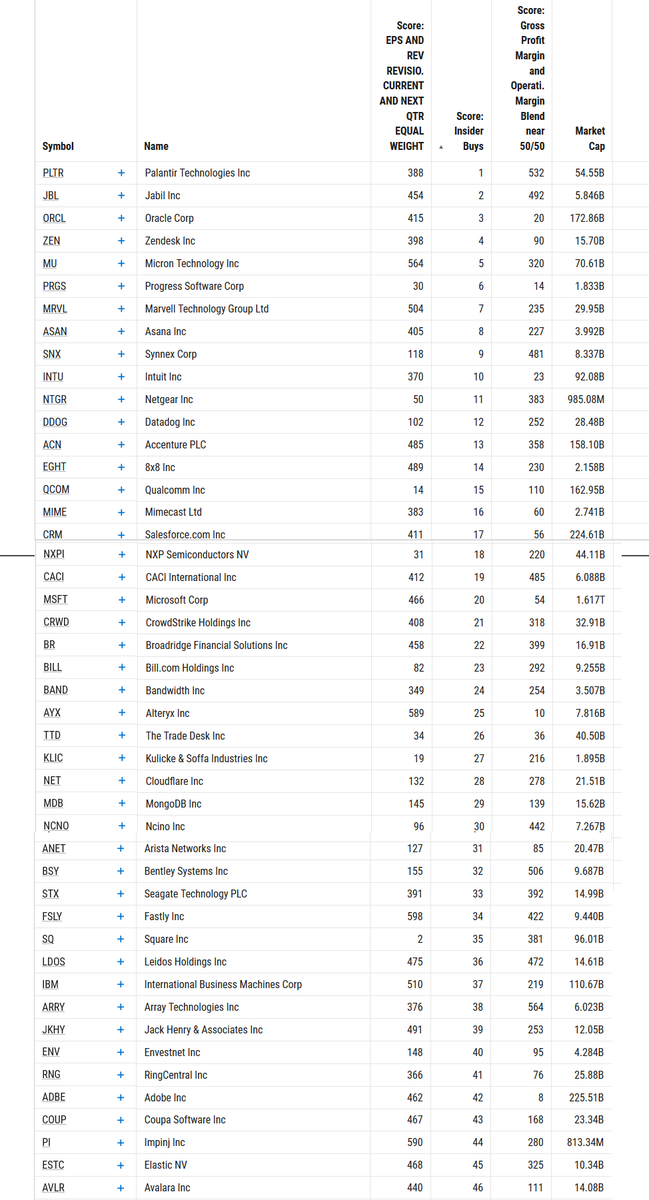Open the ARRY ticker link
The image size is (649, 1200).
click(x=54, y=1007)
